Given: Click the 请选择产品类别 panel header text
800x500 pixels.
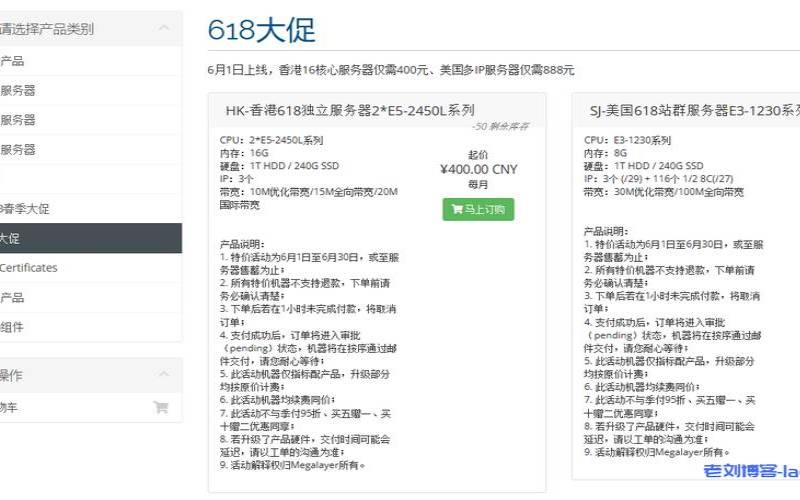Looking at the screenshot, I should tap(48, 29).
